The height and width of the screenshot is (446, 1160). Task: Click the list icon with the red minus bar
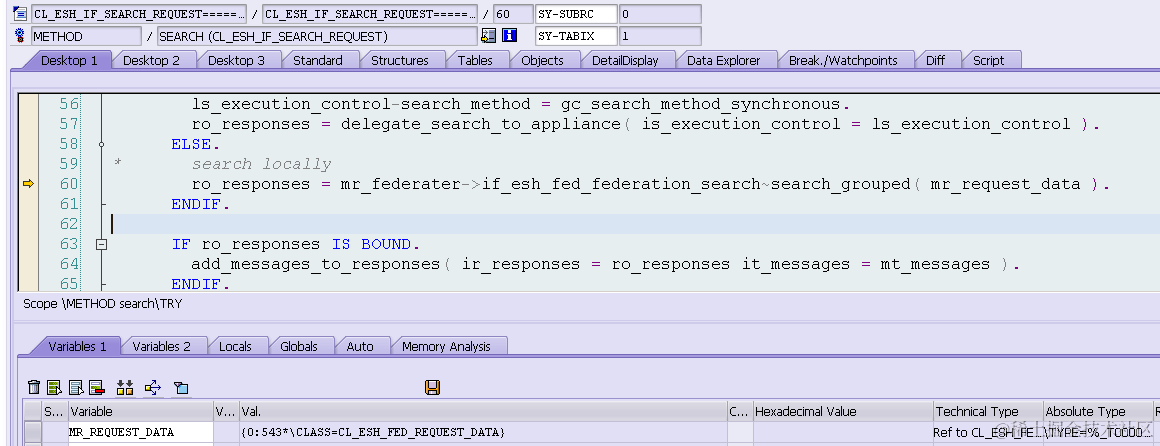(x=96, y=387)
